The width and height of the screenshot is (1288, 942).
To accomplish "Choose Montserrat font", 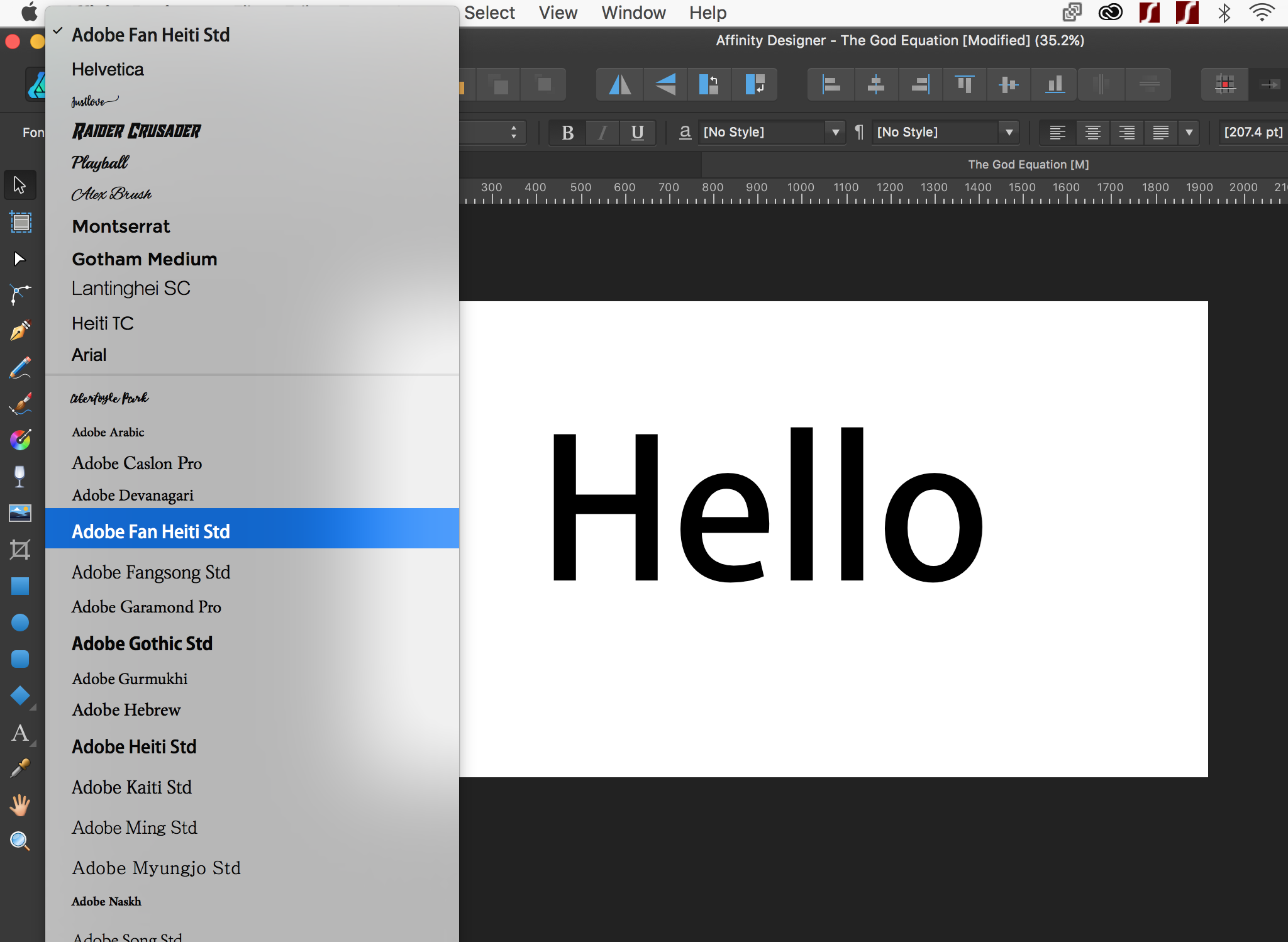I will [x=252, y=226].
